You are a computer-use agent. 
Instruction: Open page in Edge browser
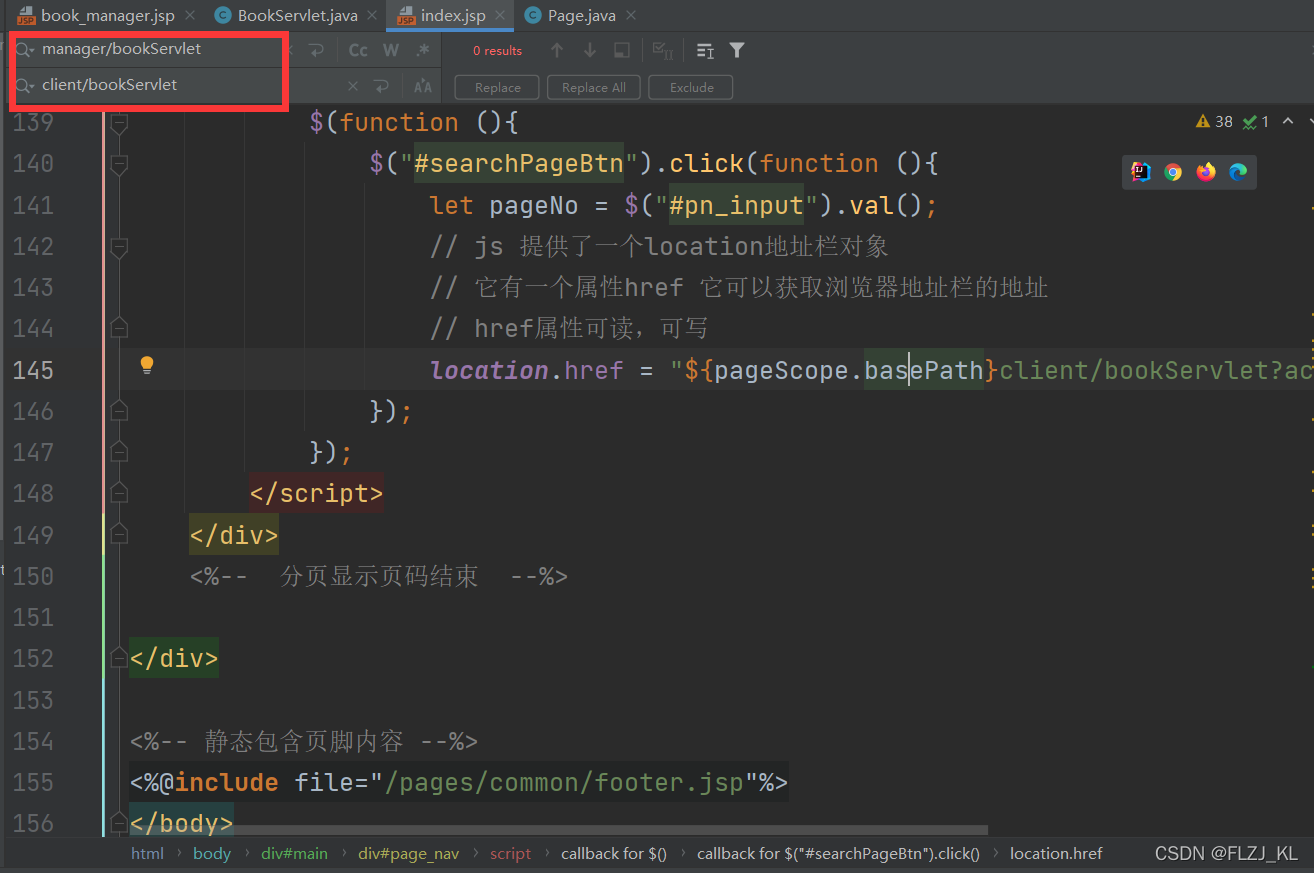pyautogui.click(x=1238, y=172)
